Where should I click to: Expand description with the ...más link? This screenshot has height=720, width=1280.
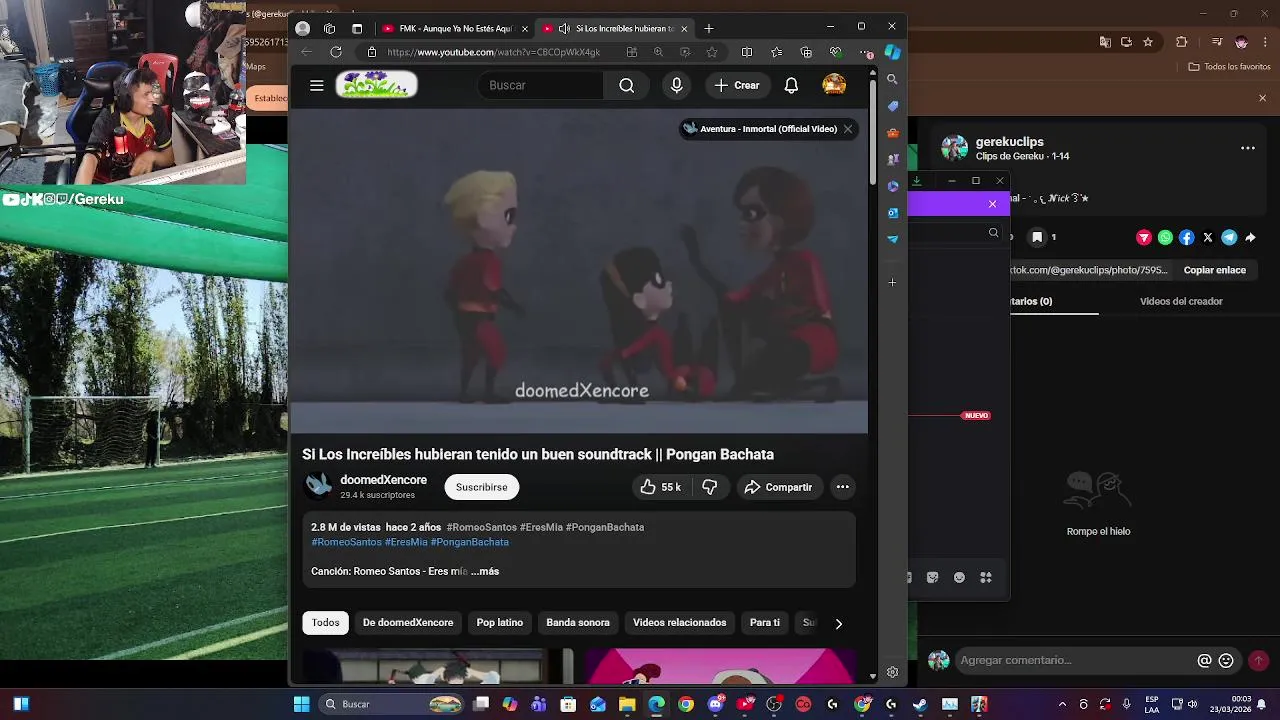(x=485, y=571)
